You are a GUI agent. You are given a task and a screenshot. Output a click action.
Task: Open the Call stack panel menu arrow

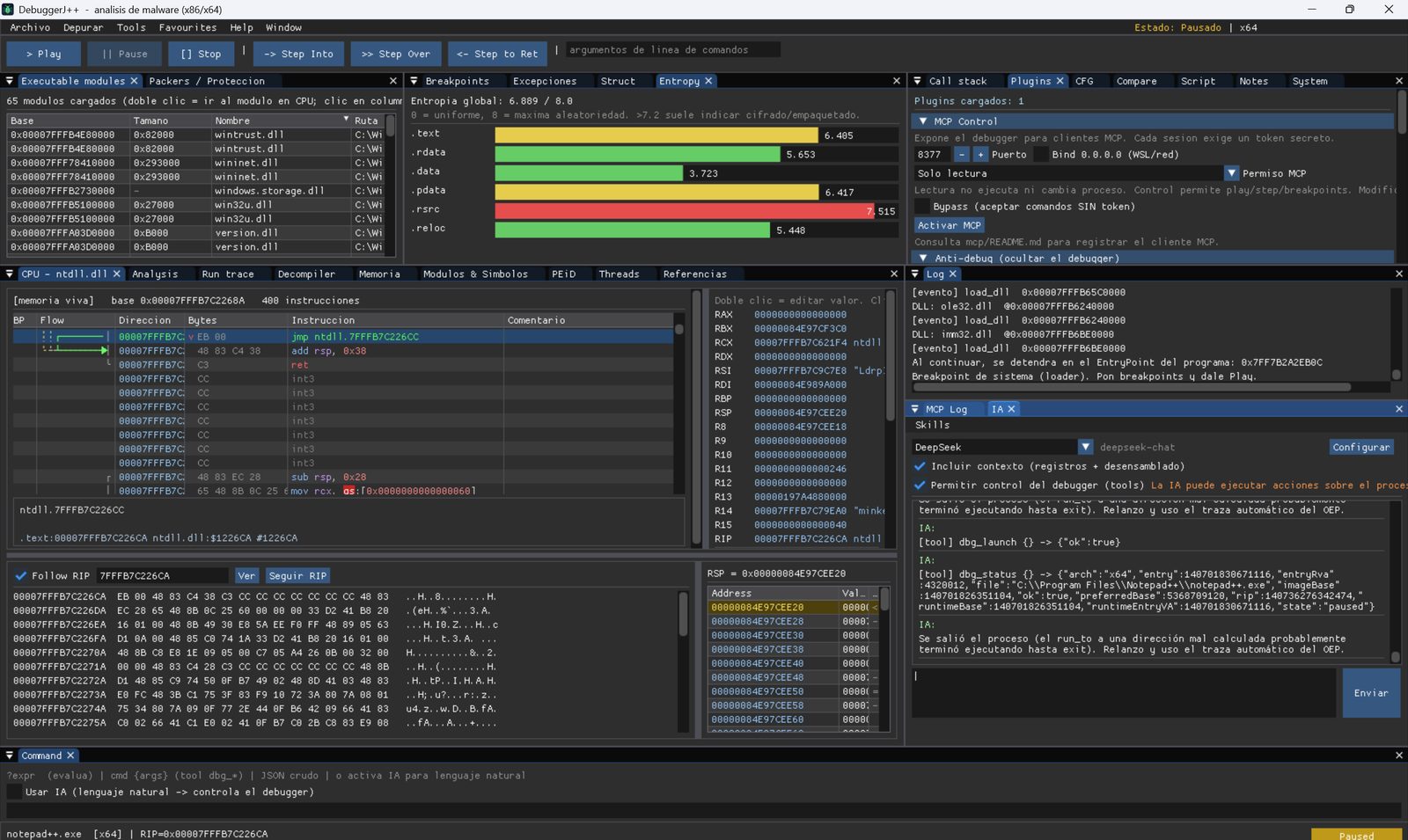917,81
